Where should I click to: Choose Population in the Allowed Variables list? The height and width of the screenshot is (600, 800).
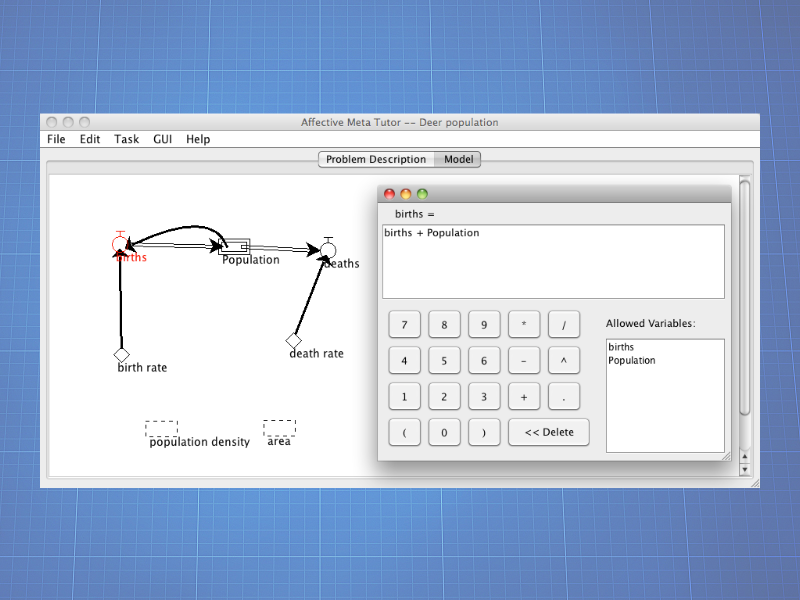665,360
